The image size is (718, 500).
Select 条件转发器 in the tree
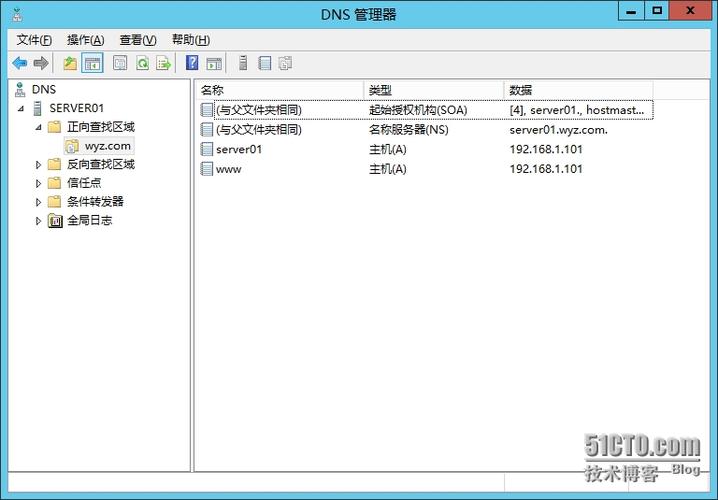pos(95,202)
